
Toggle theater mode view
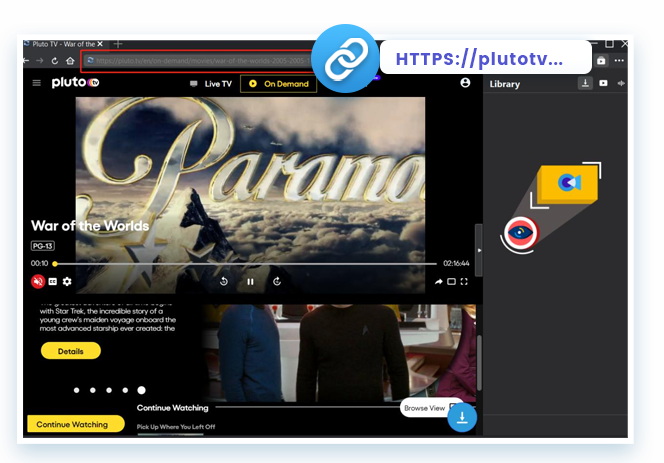click(x=451, y=282)
